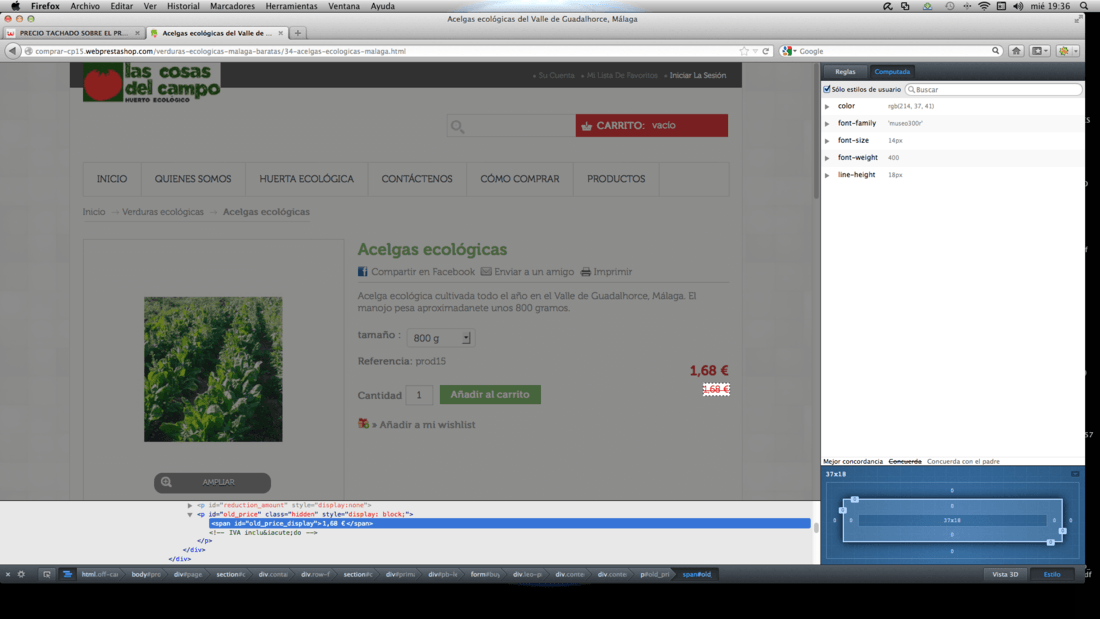Toggle the markup panel icon in devtools
This screenshot has height=619, width=1100.
[67, 574]
